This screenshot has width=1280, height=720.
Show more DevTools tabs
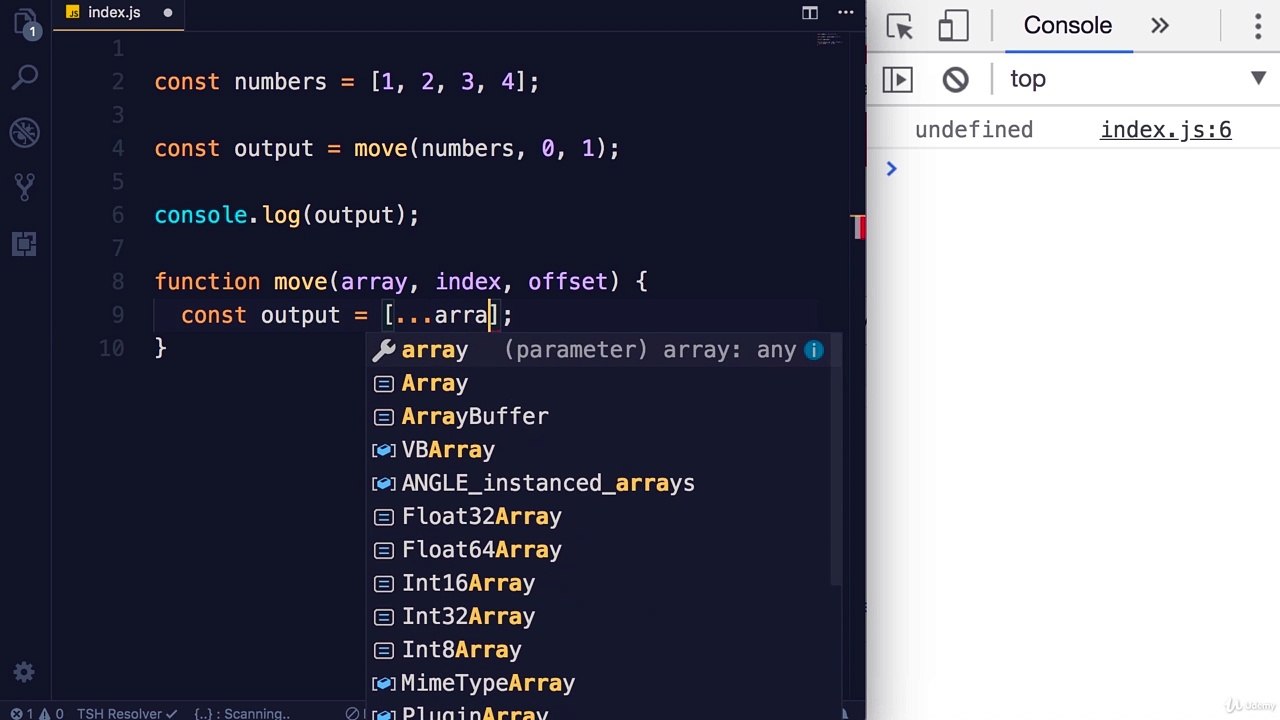[x=1160, y=26]
